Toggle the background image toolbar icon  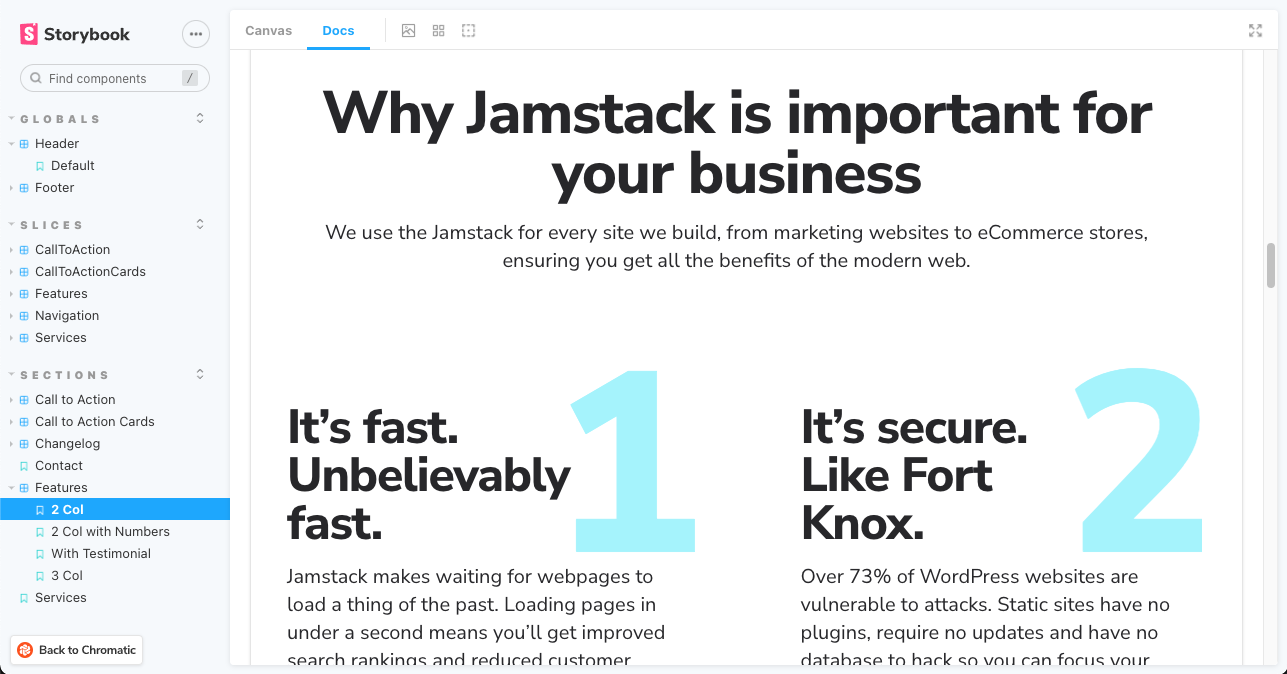point(408,31)
